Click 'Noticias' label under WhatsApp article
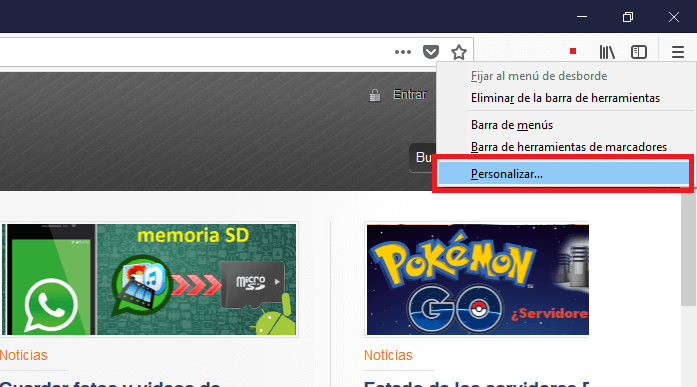The image size is (697, 387). point(24,355)
